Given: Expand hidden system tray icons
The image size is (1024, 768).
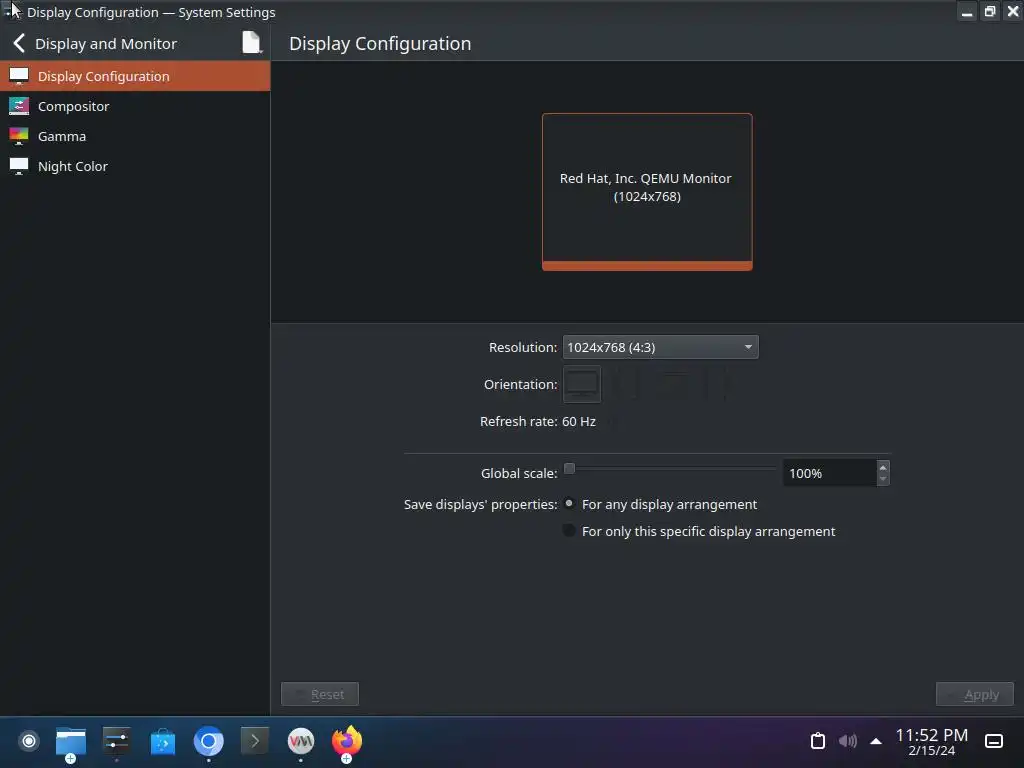Looking at the screenshot, I should [876, 741].
